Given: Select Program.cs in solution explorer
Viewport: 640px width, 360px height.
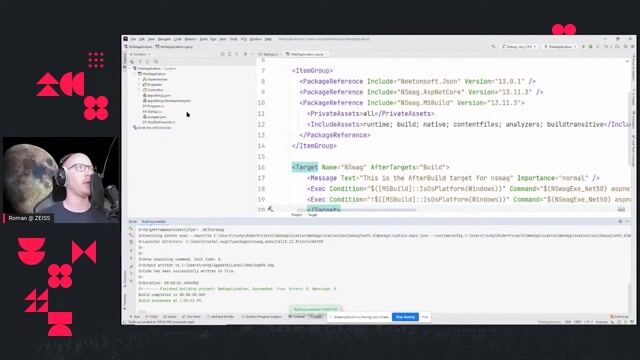Looking at the screenshot, I should coord(153,106).
